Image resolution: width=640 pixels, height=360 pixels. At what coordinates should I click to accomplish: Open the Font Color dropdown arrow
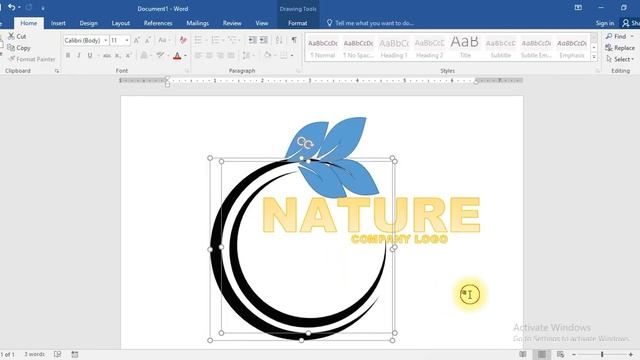pos(185,56)
